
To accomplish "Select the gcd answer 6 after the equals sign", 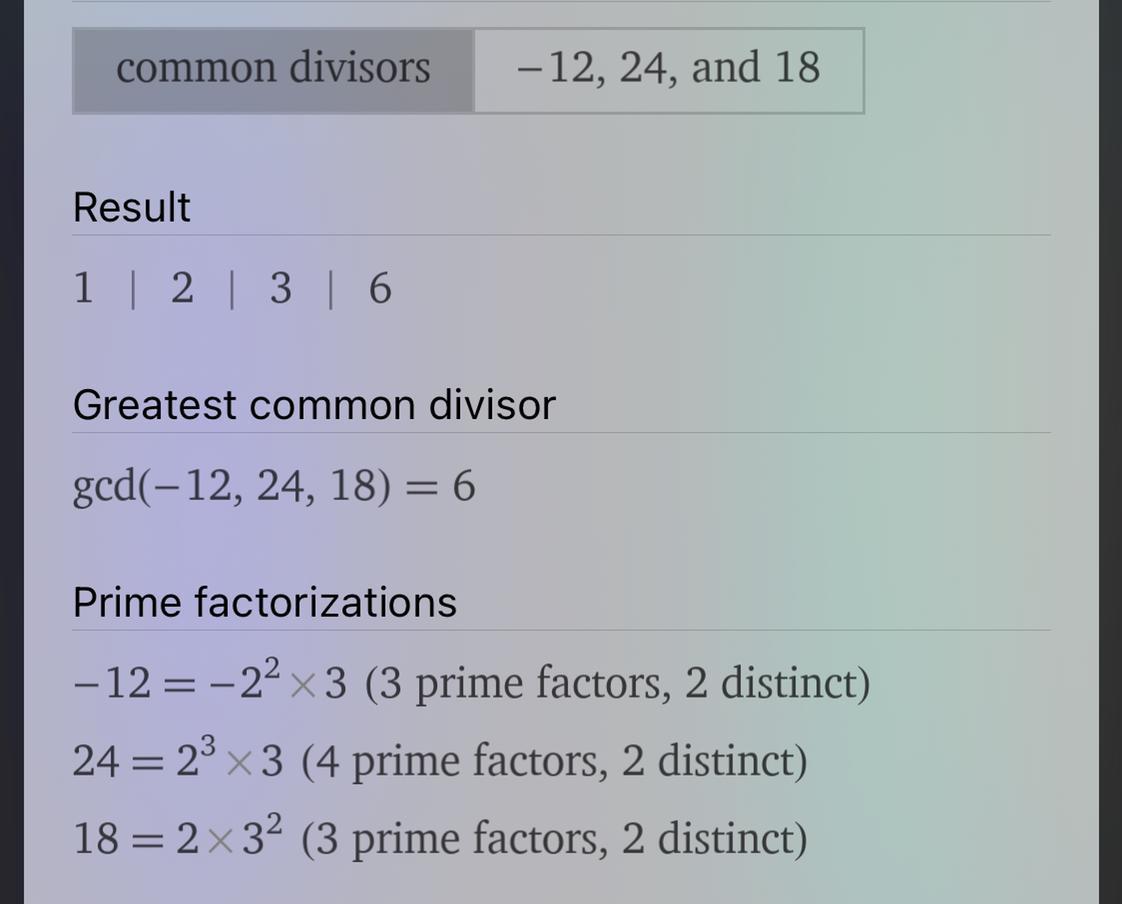I will 464,487.
